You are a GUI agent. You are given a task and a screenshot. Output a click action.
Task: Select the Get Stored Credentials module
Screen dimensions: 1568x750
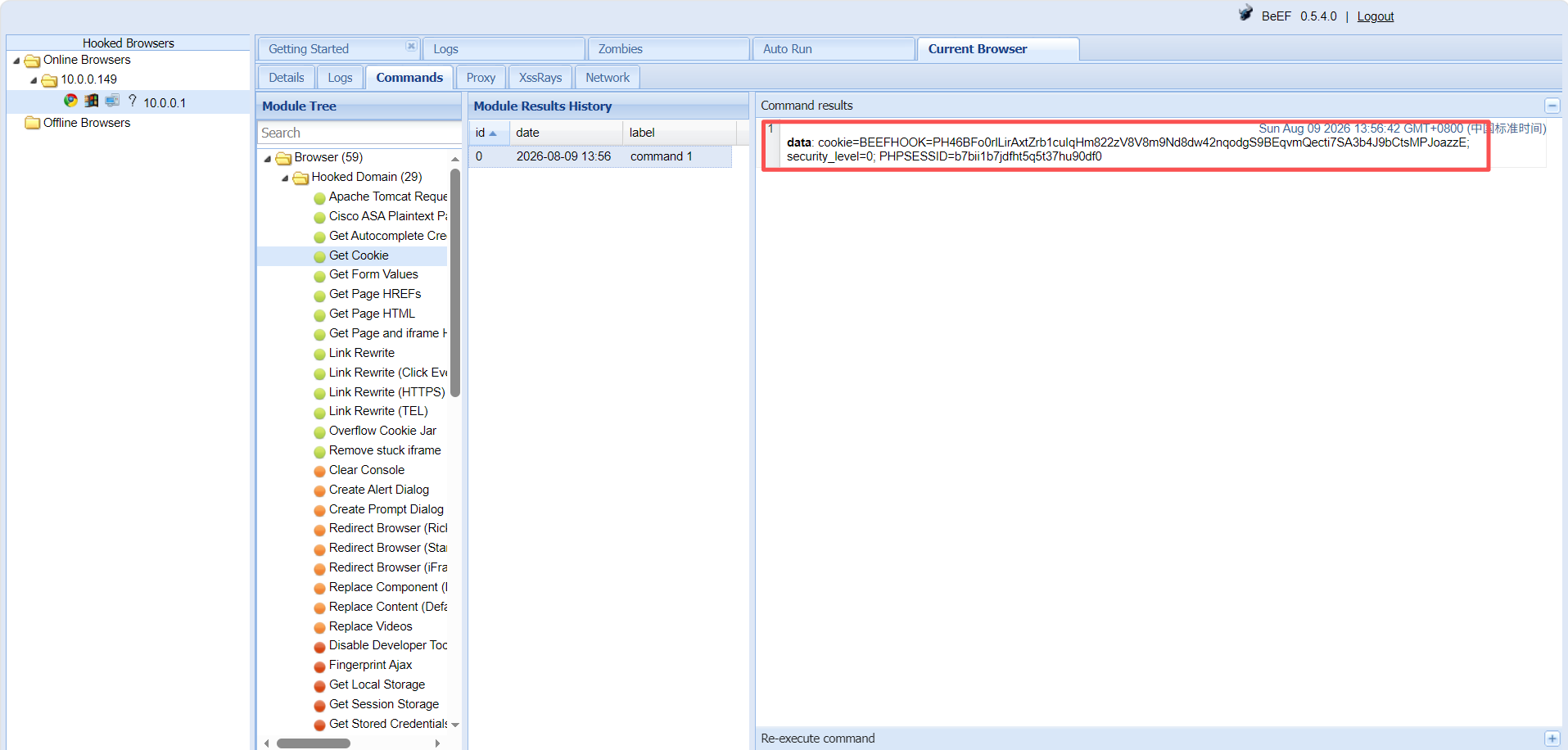(388, 724)
